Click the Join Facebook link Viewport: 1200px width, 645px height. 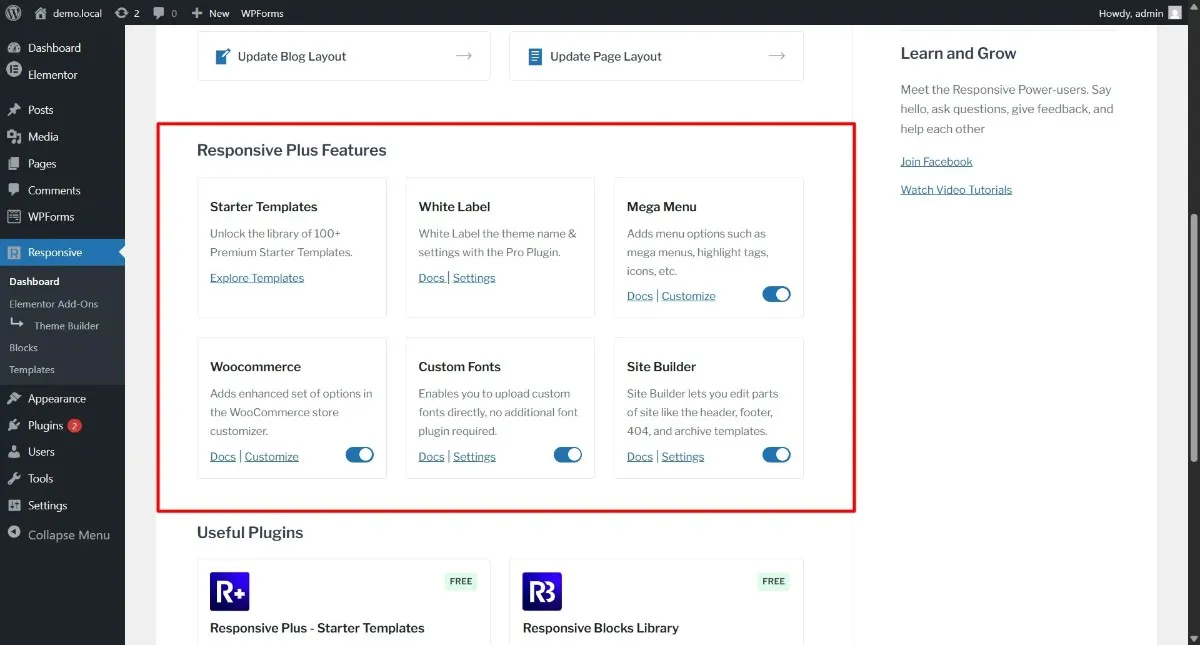pyautogui.click(x=936, y=162)
